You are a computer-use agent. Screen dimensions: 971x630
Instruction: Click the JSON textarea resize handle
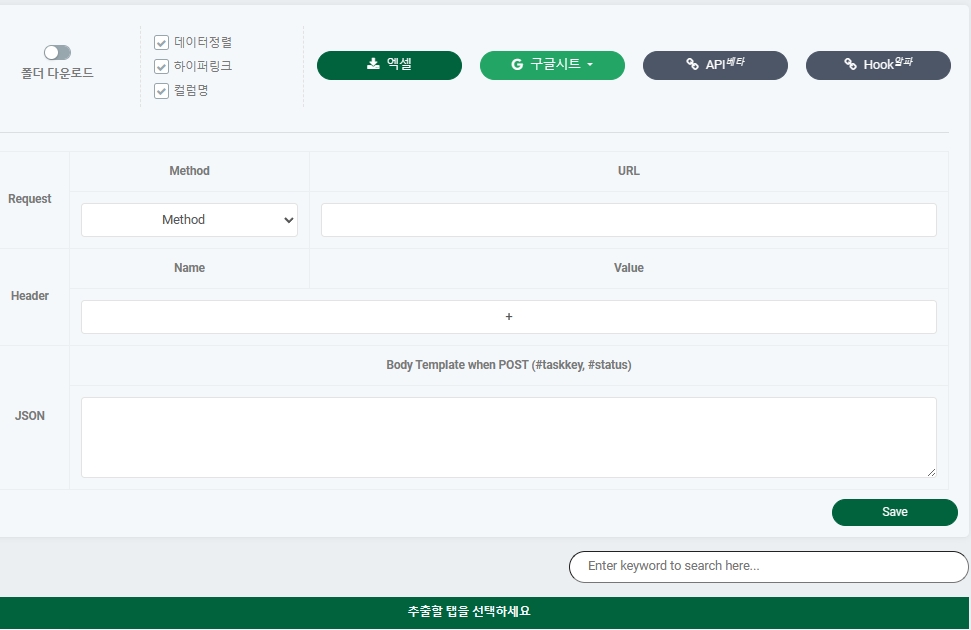pyautogui.click(x=931, y=472)
